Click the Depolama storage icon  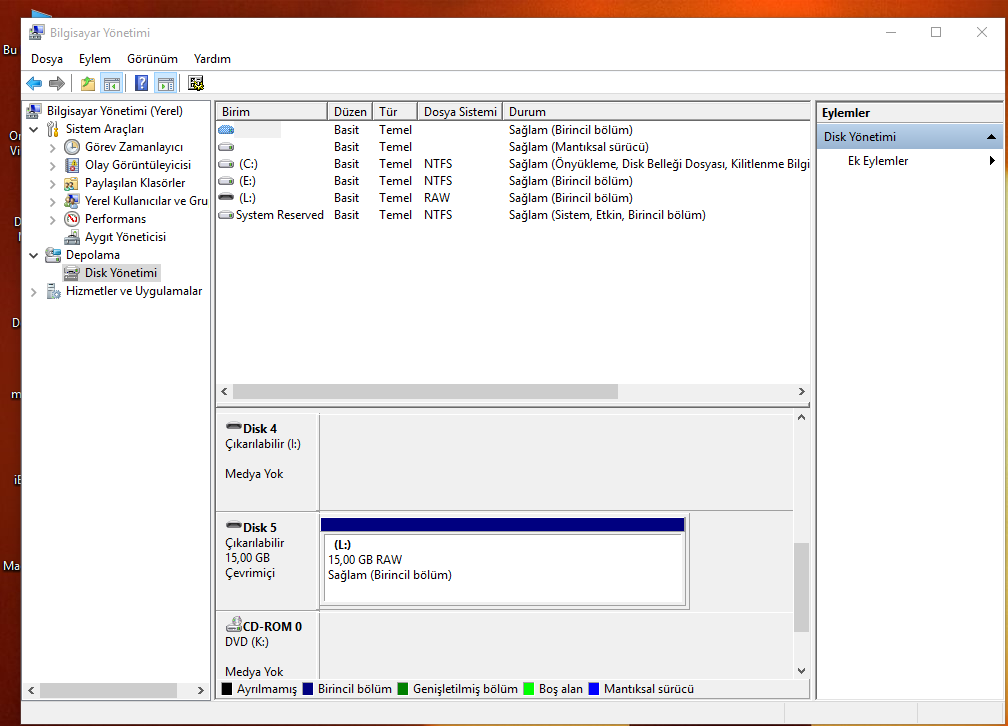(x=53, y=255)
